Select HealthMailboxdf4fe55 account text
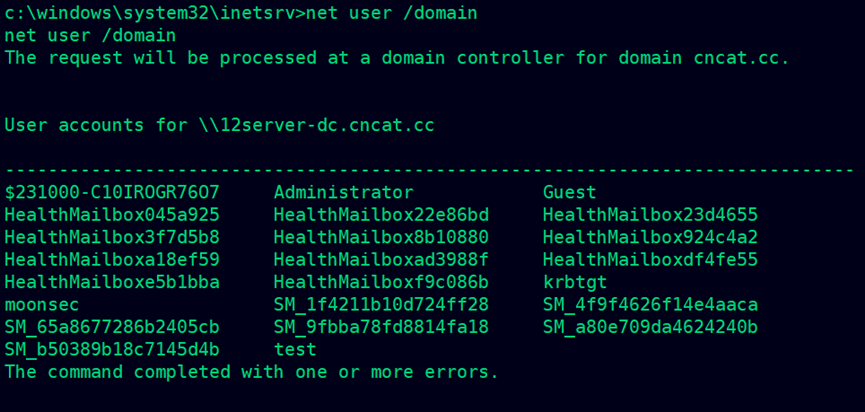This screenshot has height=412, width=865. pyautogui.click(x=650, y=260)
